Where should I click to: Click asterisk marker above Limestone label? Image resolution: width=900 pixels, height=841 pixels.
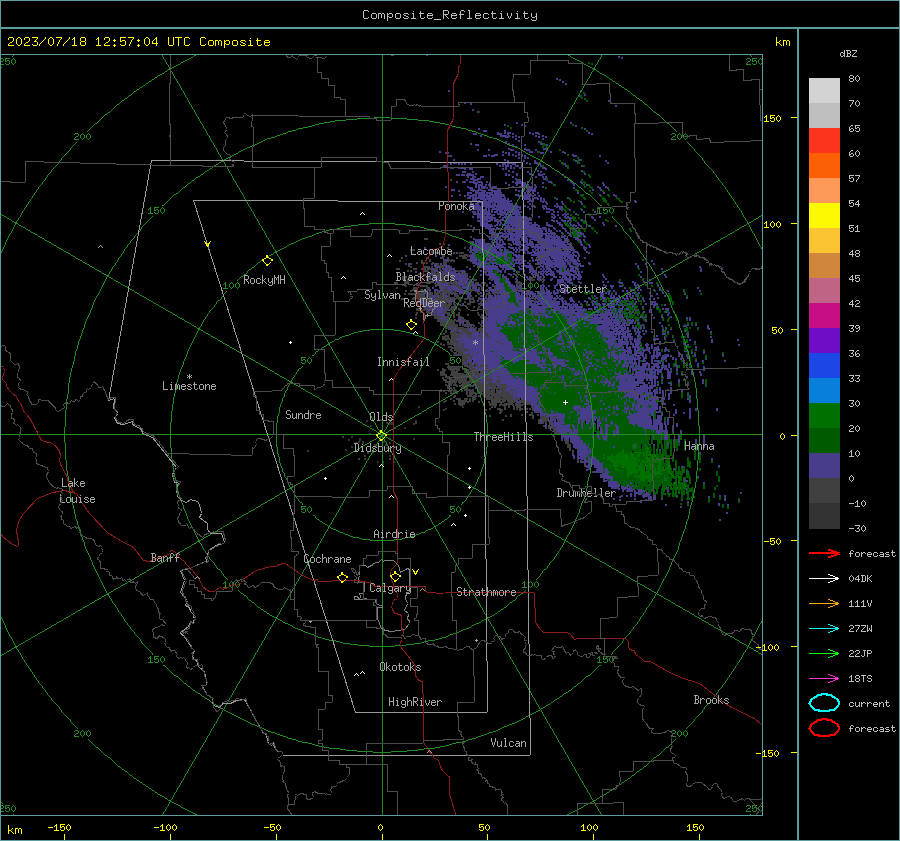[189, 377]
